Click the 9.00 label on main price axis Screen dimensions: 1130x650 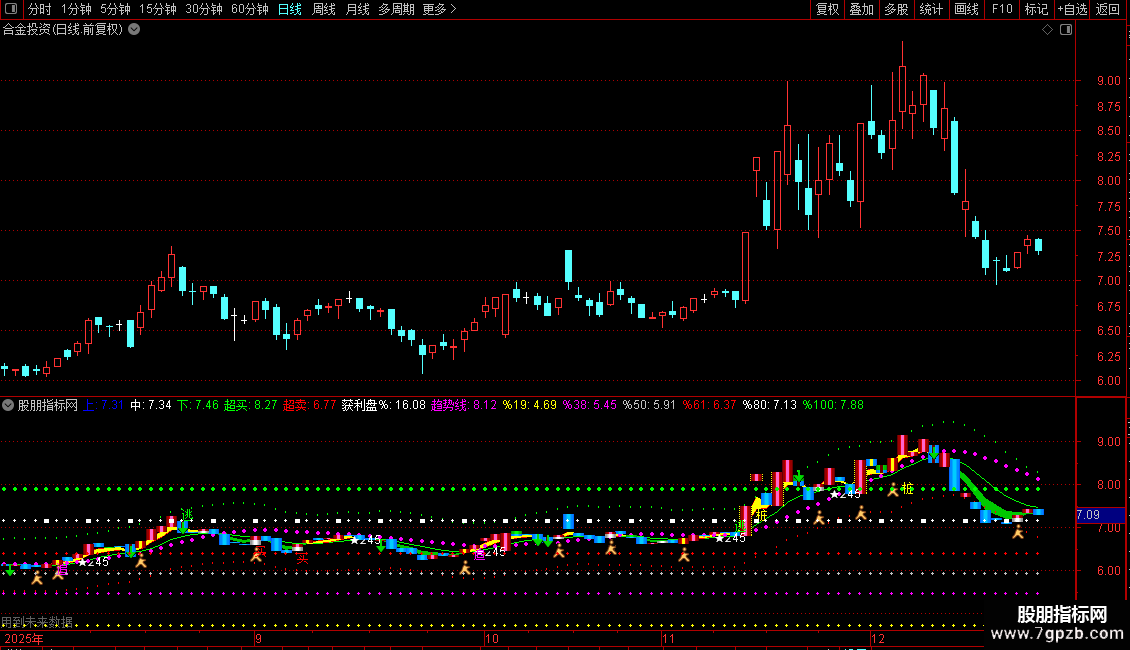[x=1108, y=81]
